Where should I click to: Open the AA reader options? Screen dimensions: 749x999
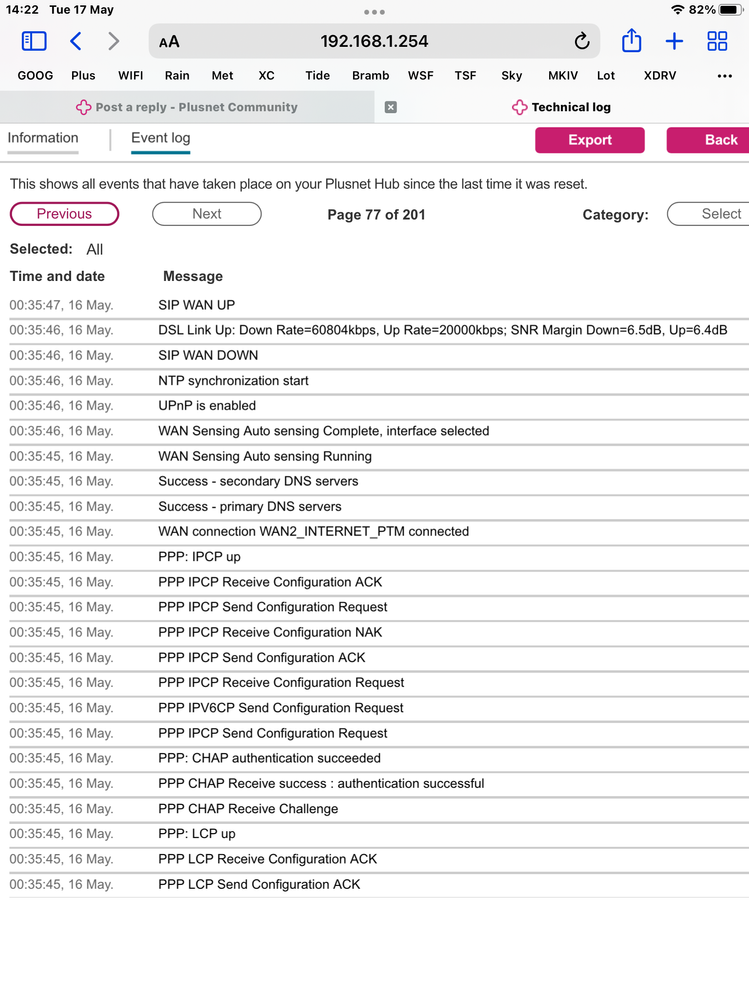pos(170,42)
